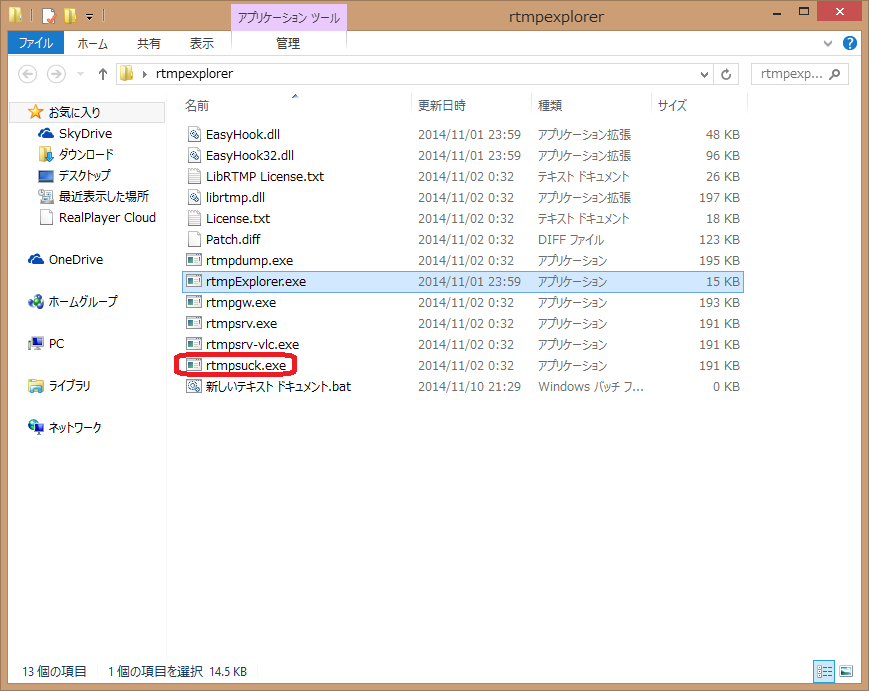Open the address bar history dropdown
The height and width of the screenshot is (691, 869).
703,74
